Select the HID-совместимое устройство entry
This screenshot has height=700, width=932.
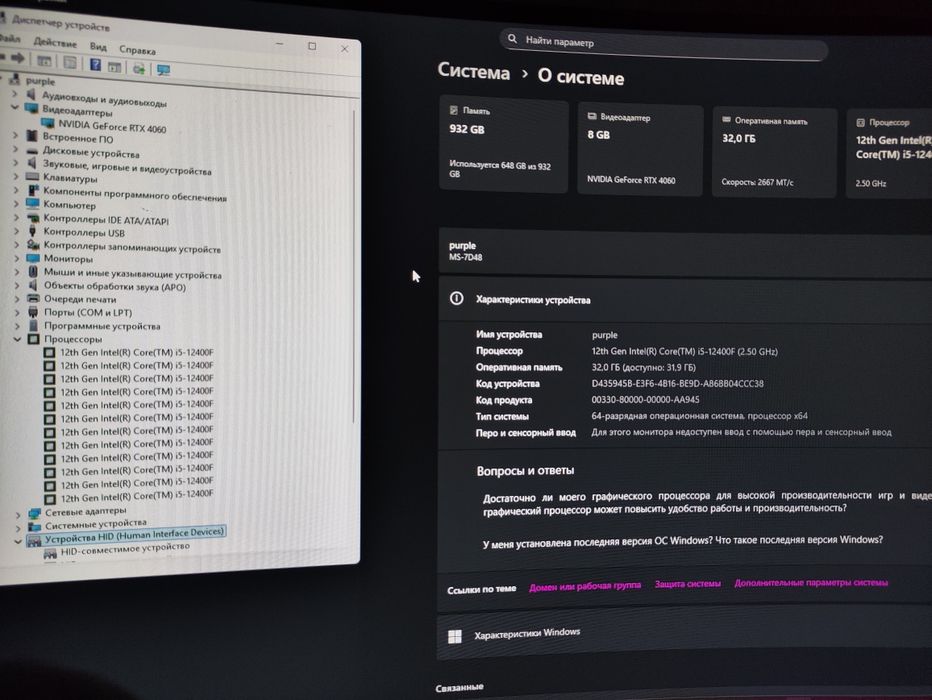pos(125,549)
